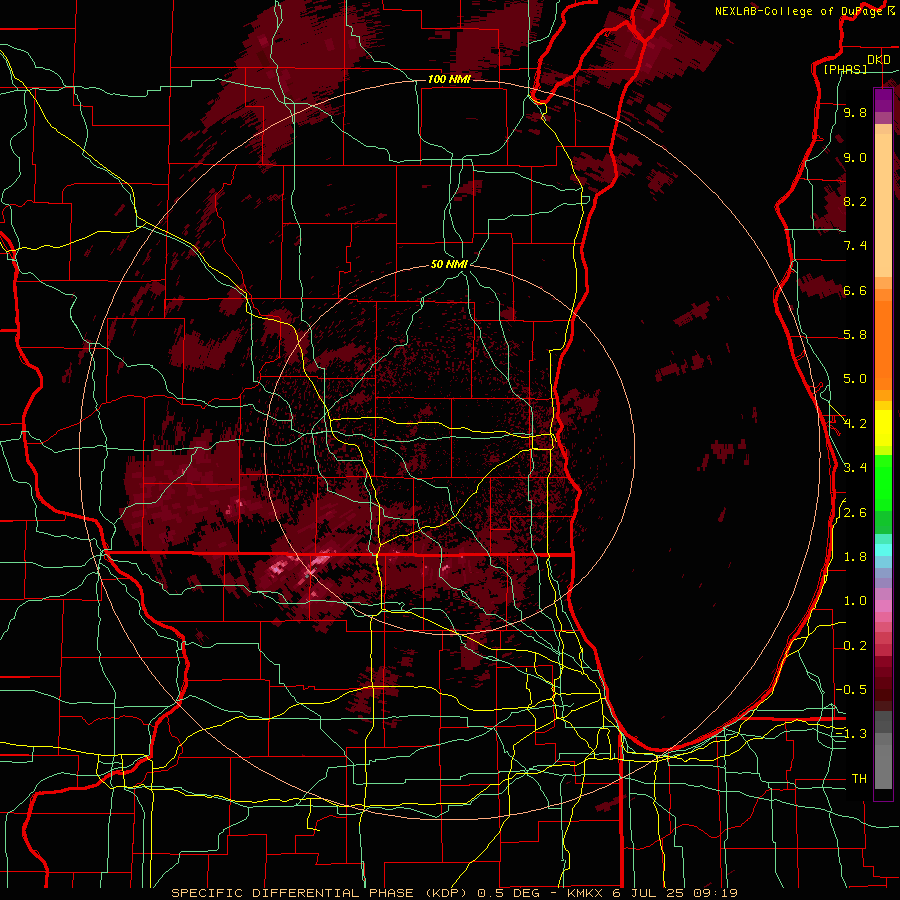This screenshot has height=900, width=900.
Task: Click the cyan band of the color scale
Action: [883, 550]
